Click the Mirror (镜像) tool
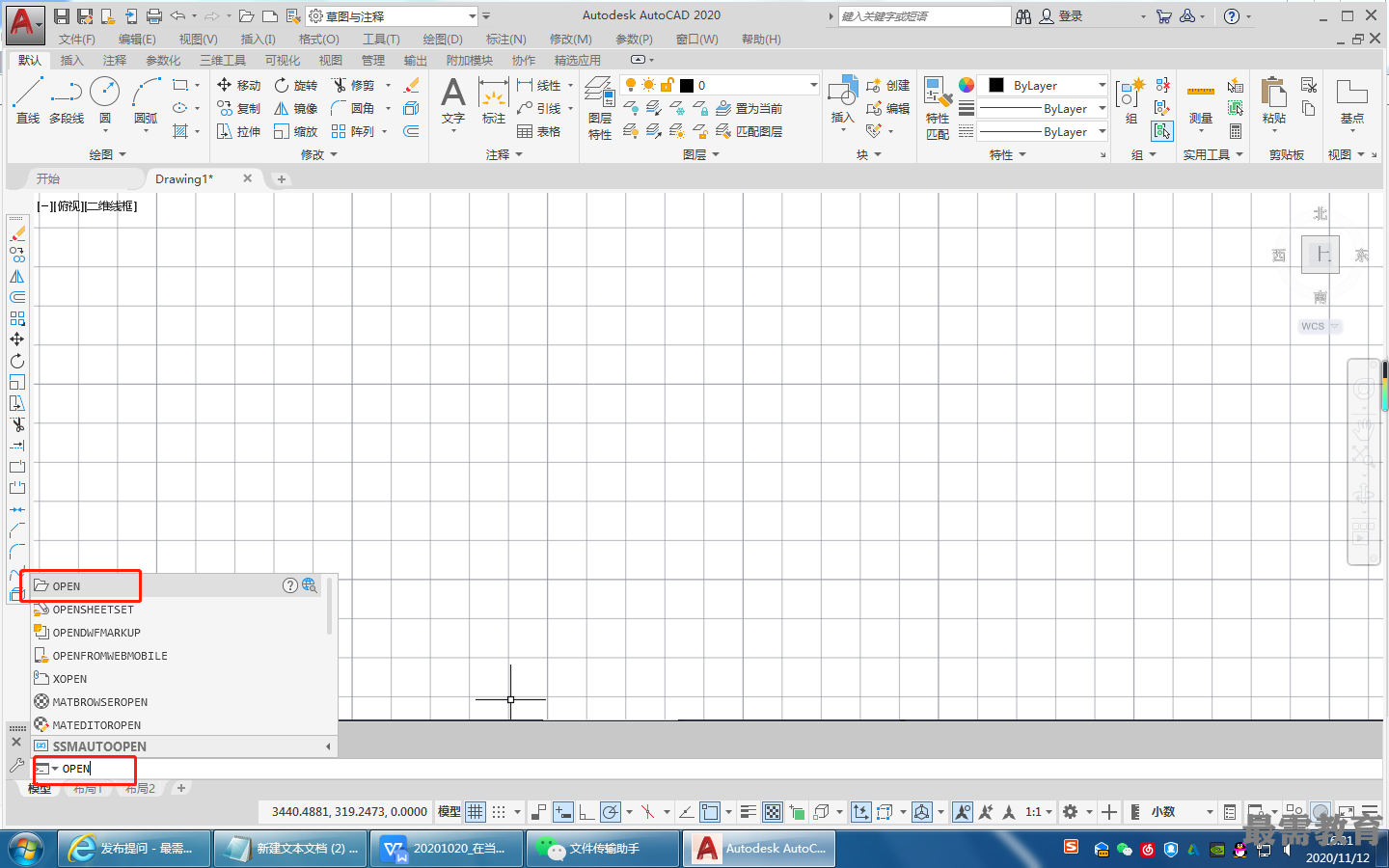Image resolution: width=1389 pixels, height=868 pixels. coord(295,108)
